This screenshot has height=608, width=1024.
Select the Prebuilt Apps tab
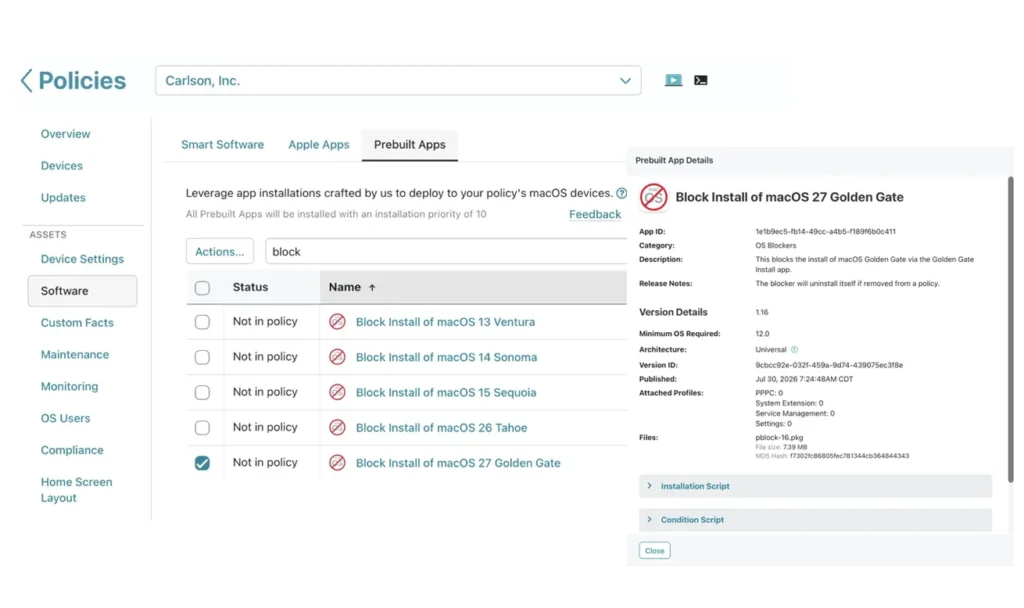(409, 144)
